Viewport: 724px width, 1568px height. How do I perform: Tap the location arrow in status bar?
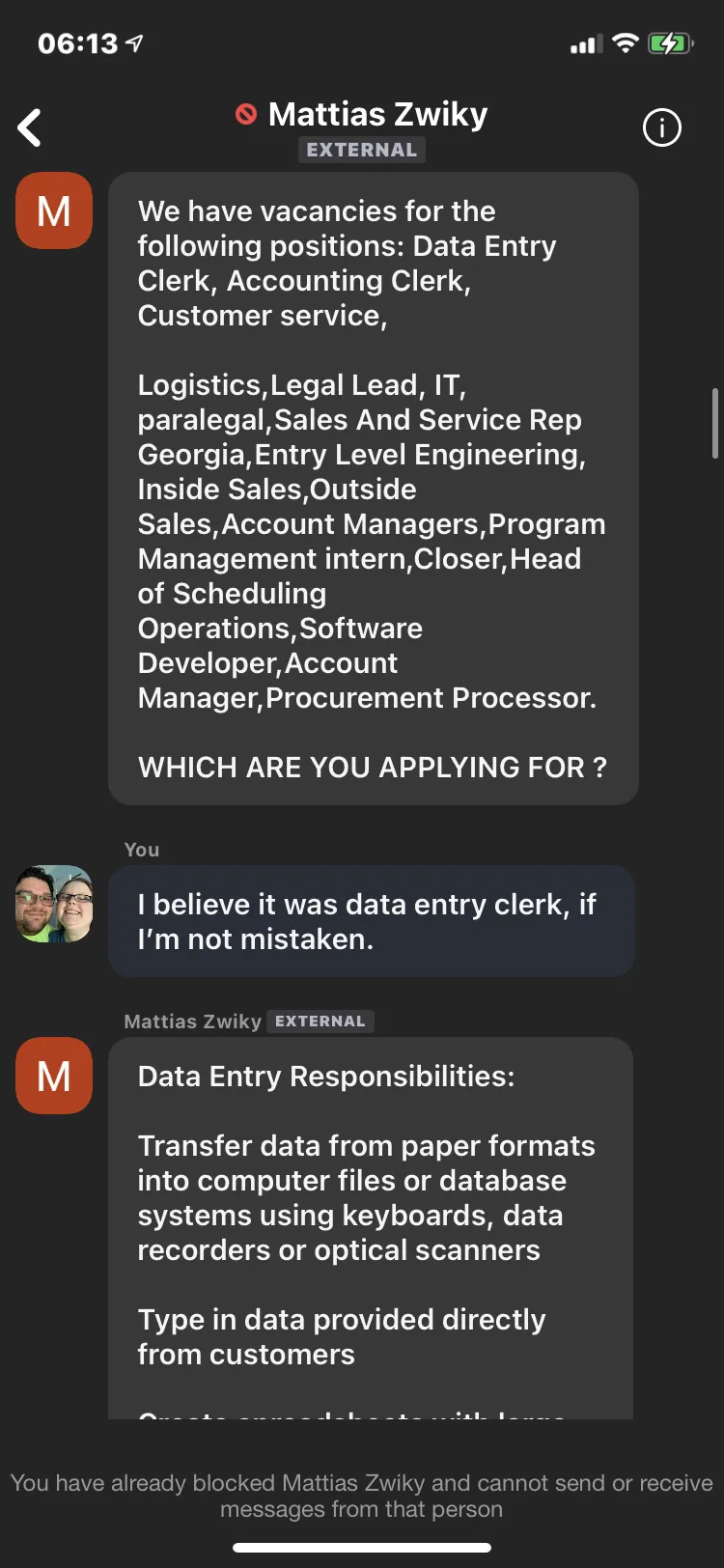(x=135, y=42)
